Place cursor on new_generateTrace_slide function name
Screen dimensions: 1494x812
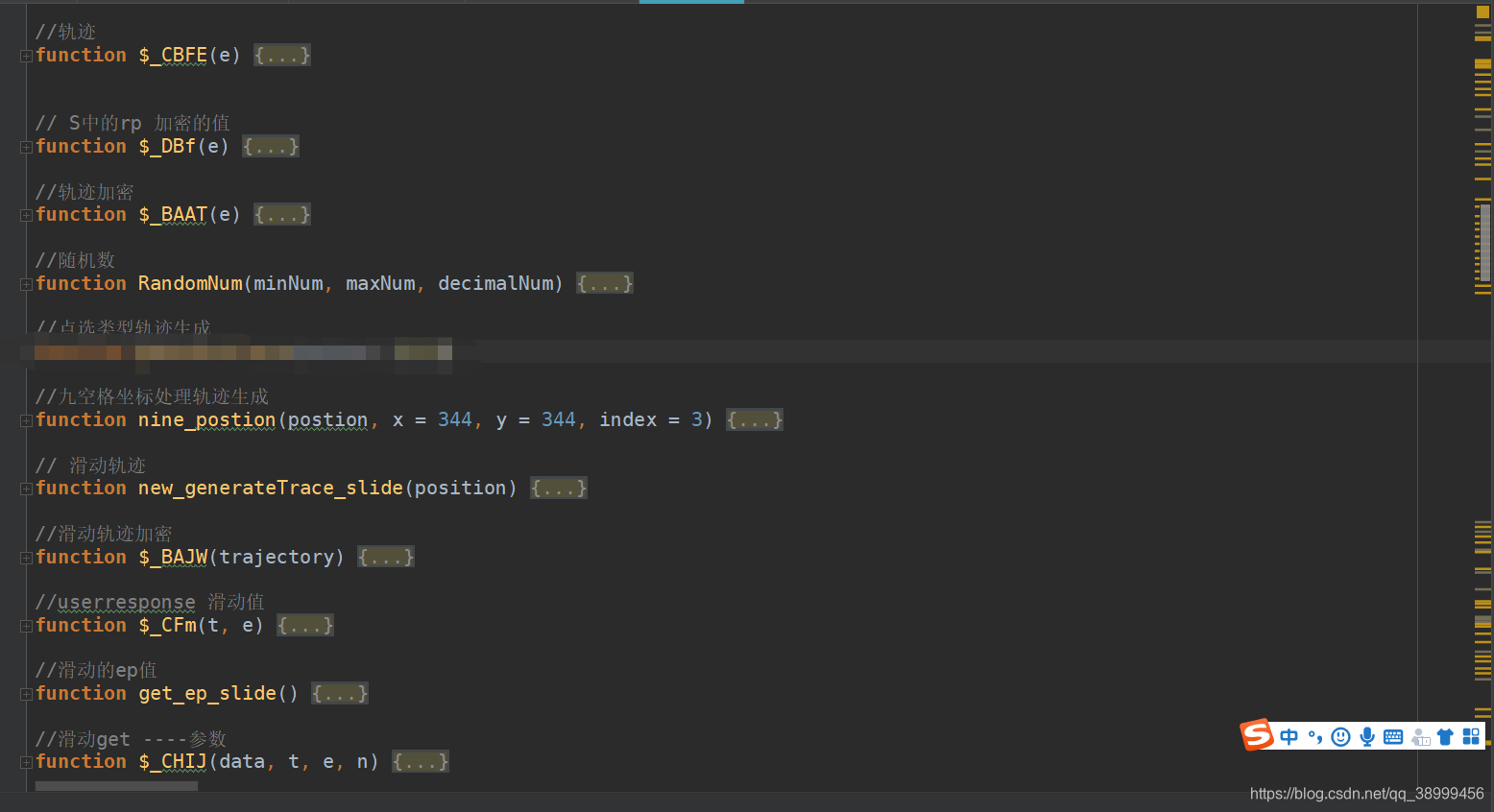pyautogui.click(x=271, y=488)
